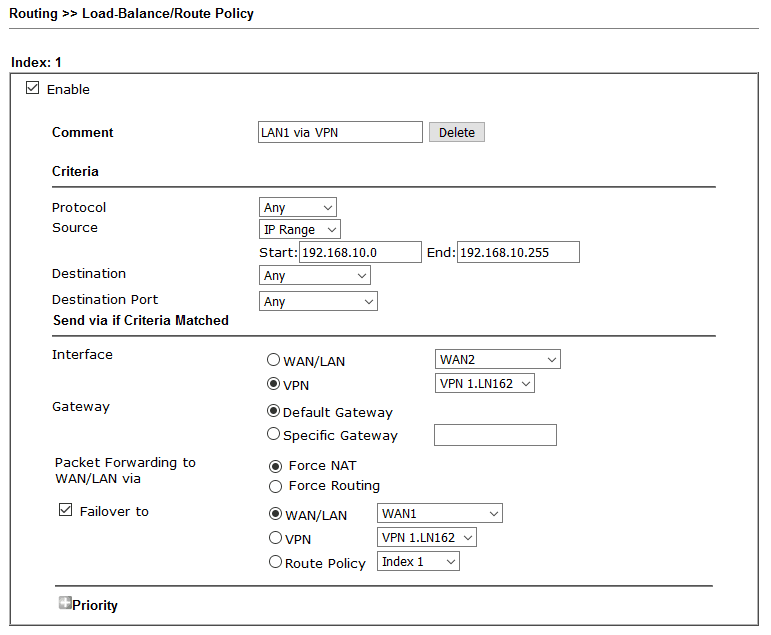This screenshot has height=635, width=771.
Task: Open the Destination dropdown
Action: [x=315, y=275]
